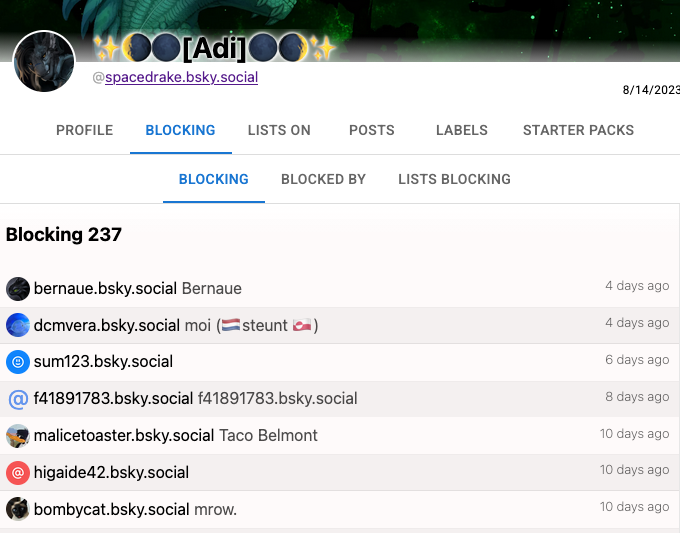680x533 pixels.
Task: Open the dcmvera.bsky.social handle
Action: click(x=107, y=325)
